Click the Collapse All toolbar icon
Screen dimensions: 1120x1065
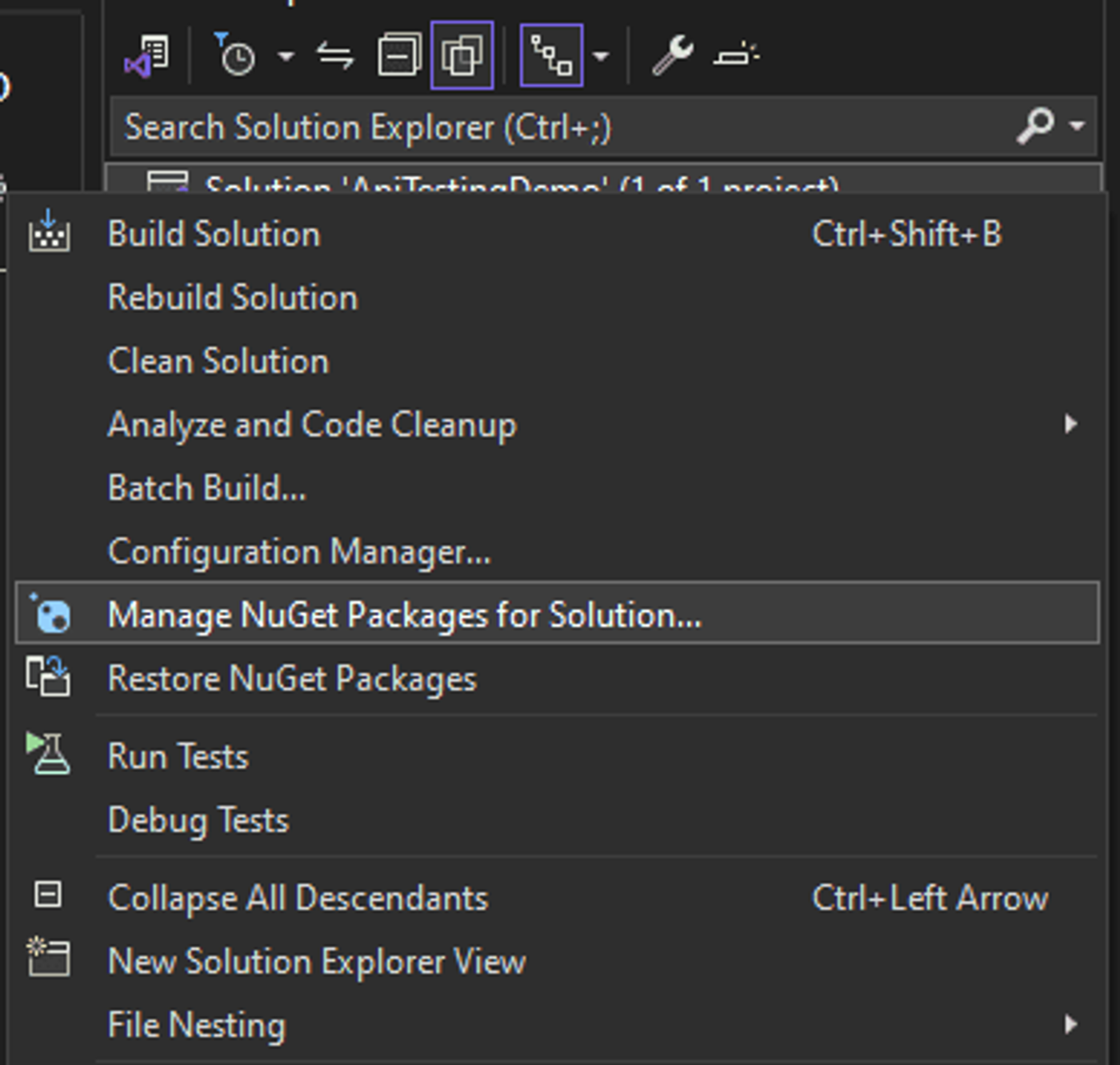click(399, 55)
